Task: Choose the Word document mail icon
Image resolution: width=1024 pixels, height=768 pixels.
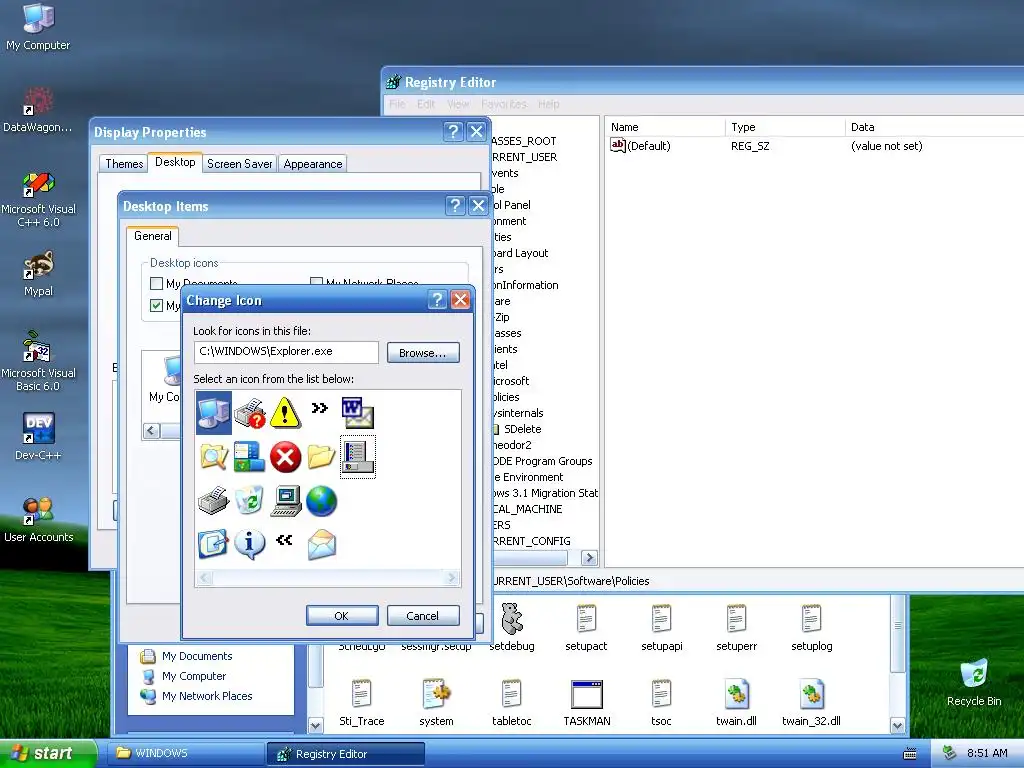Action: [x=357, y=413]
